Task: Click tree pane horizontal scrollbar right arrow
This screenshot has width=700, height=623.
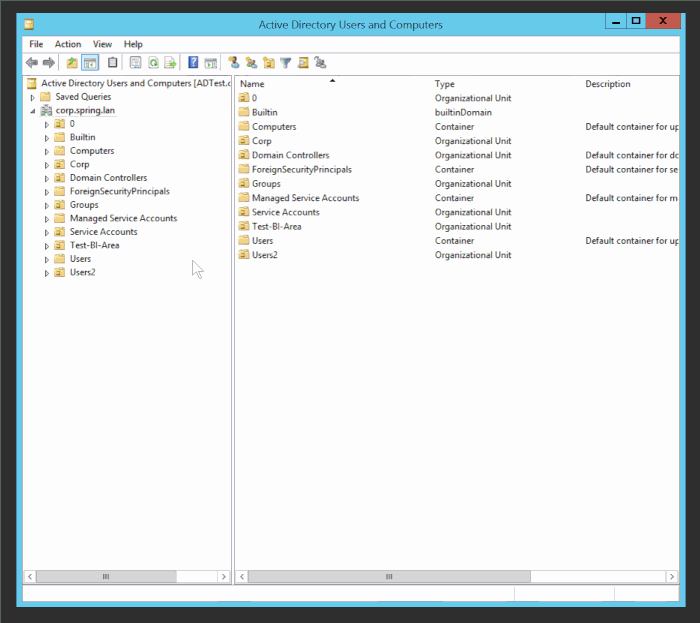Action: pyautogui.click(x=224, y=577)
